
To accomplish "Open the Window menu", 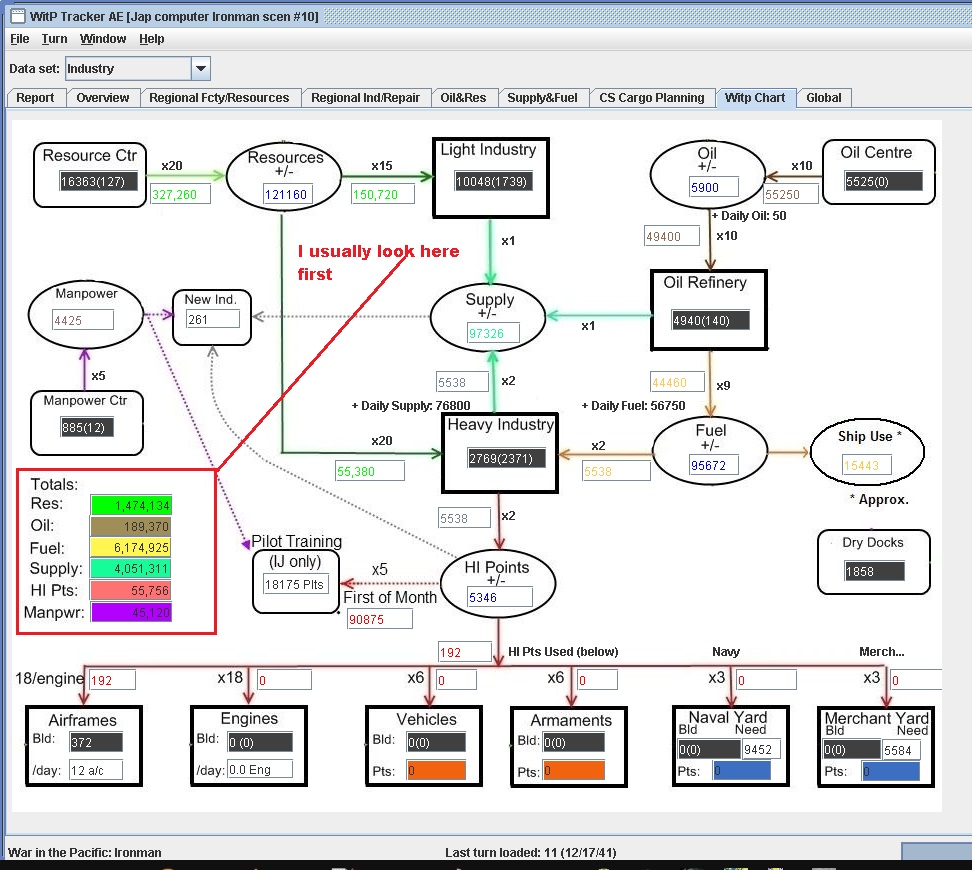I will click(103, 39).
